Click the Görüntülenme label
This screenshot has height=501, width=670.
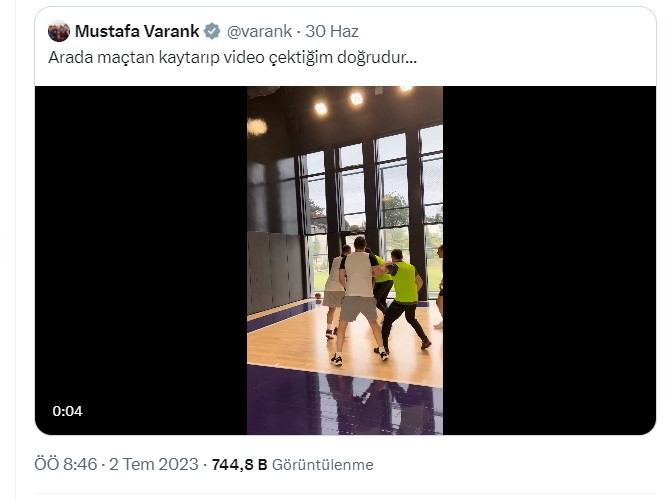tap(323, 465)
